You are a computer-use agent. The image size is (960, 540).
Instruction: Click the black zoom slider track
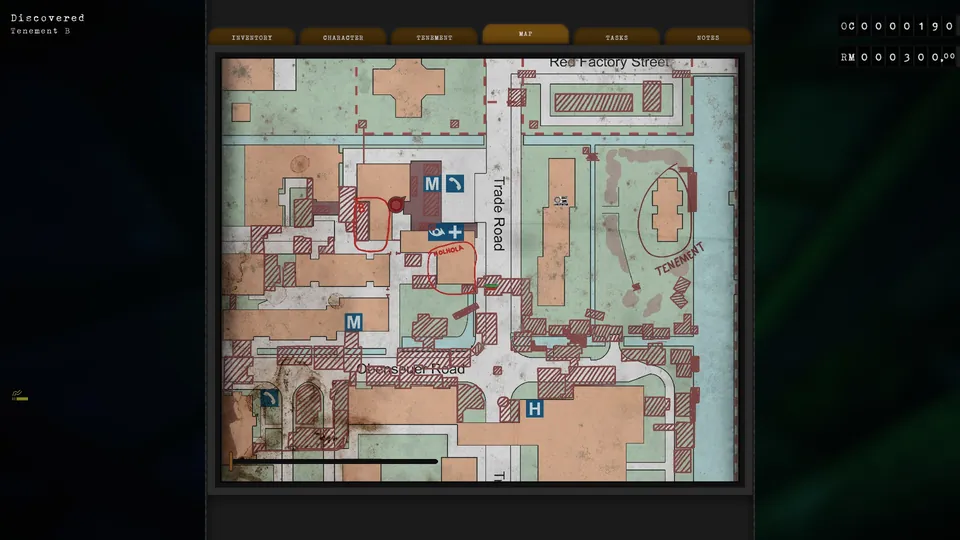coord(336,461)
